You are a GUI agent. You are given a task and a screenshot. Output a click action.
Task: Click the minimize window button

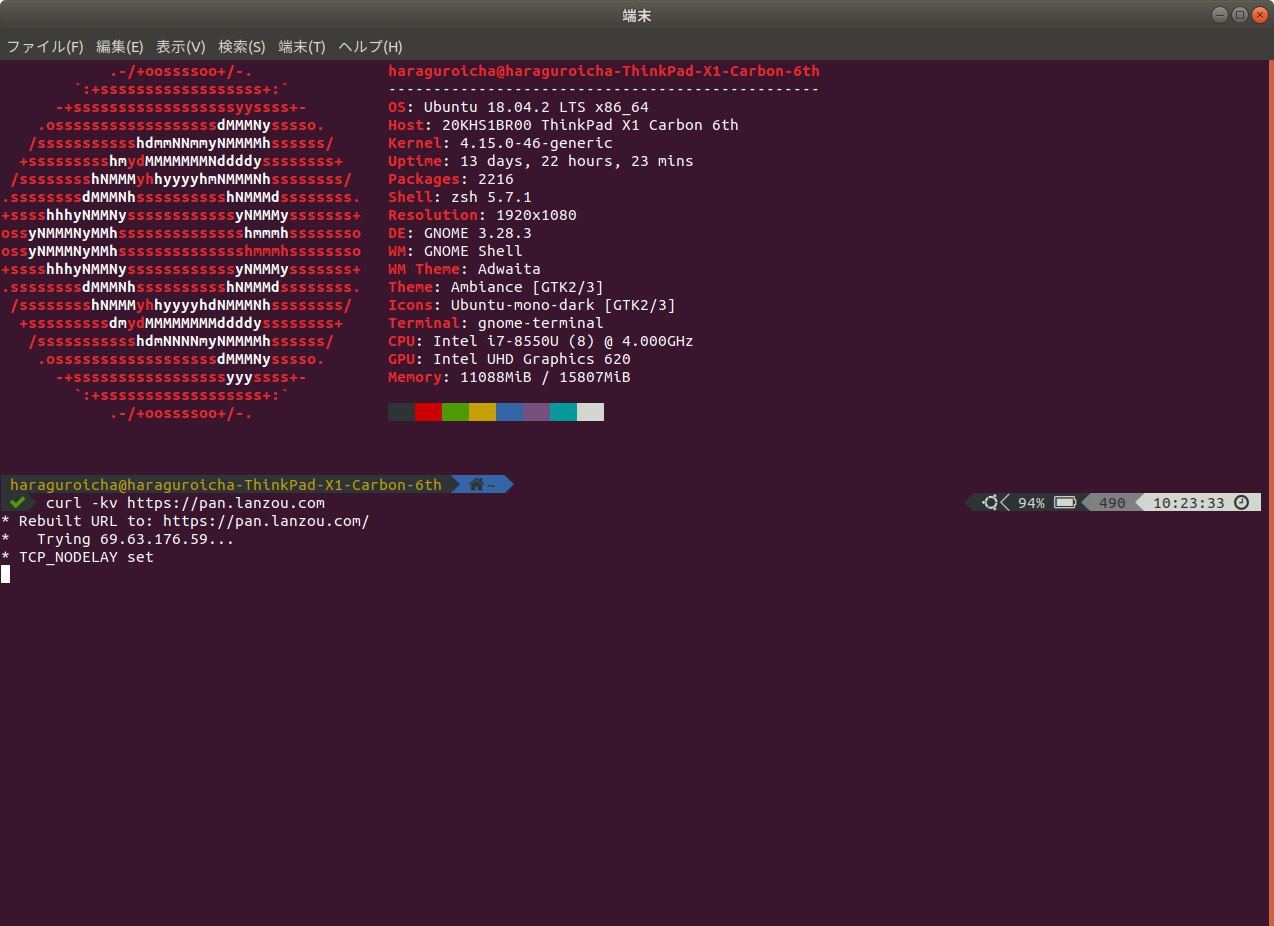[x=1220, y=14]
